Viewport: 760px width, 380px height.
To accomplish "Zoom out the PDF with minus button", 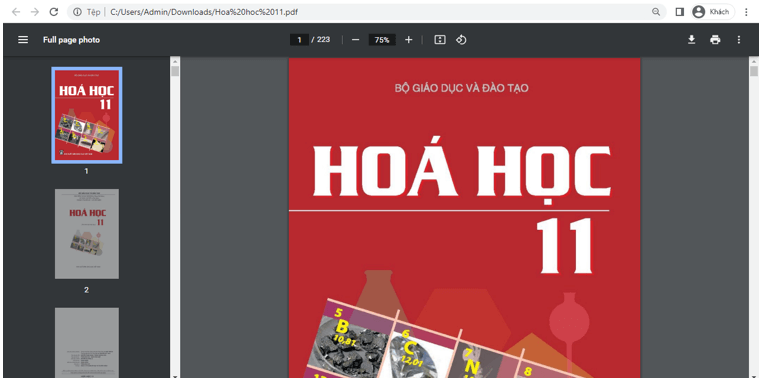I will click(355, 40).
